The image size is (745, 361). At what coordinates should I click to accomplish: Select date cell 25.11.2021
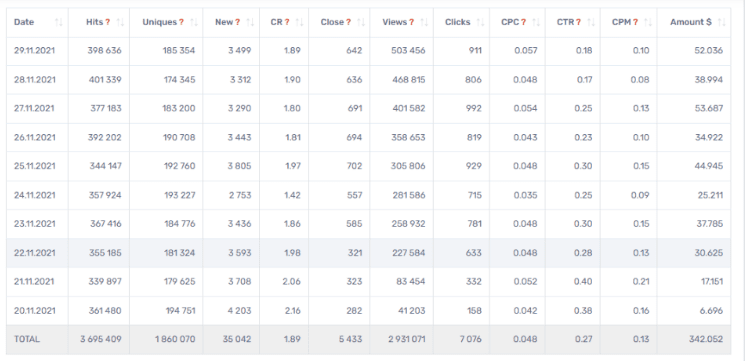(35, 166)
